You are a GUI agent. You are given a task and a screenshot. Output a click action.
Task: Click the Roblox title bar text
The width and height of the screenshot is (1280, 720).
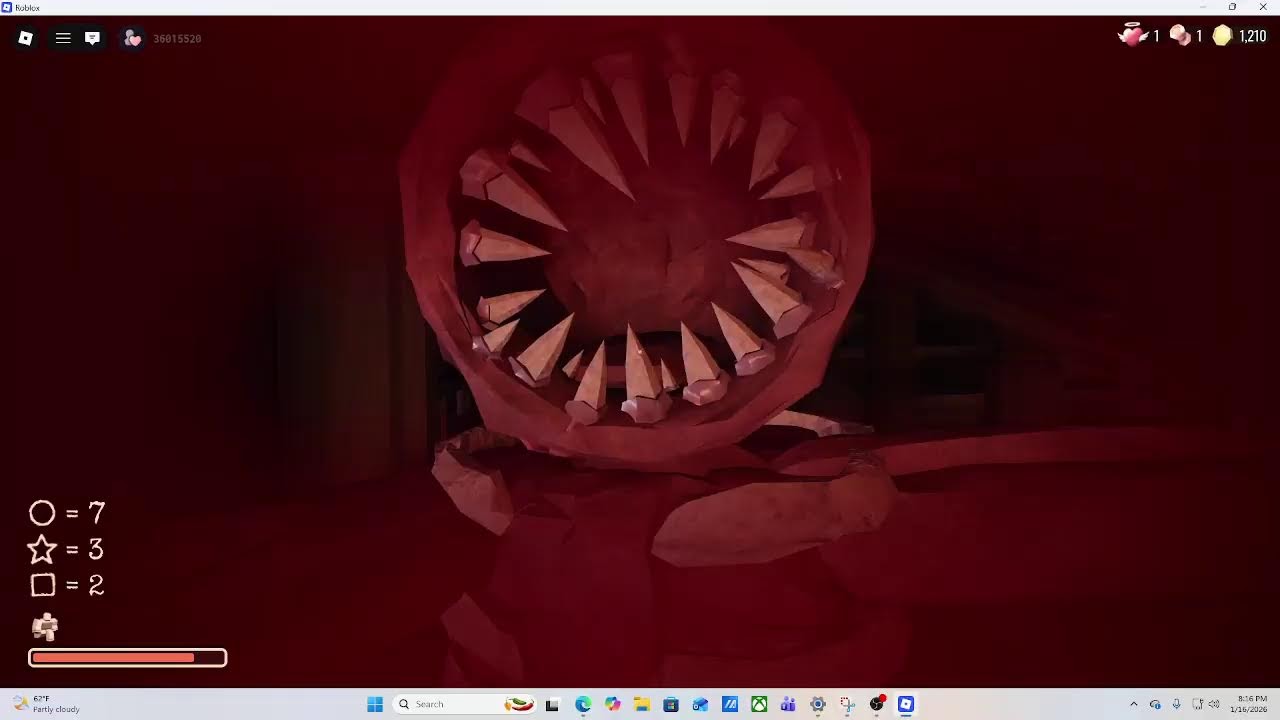(x=28, y=7)
